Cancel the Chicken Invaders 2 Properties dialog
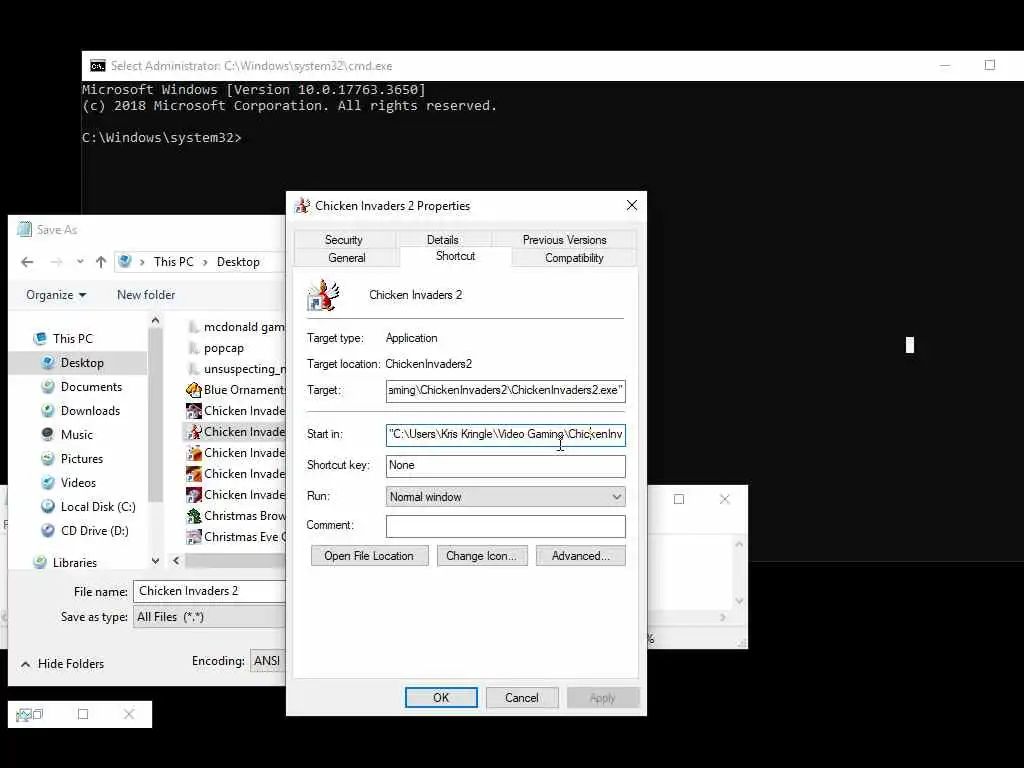Image resolution: width=1024 pixels, height=768 pixels. click(x=522, y=697)
